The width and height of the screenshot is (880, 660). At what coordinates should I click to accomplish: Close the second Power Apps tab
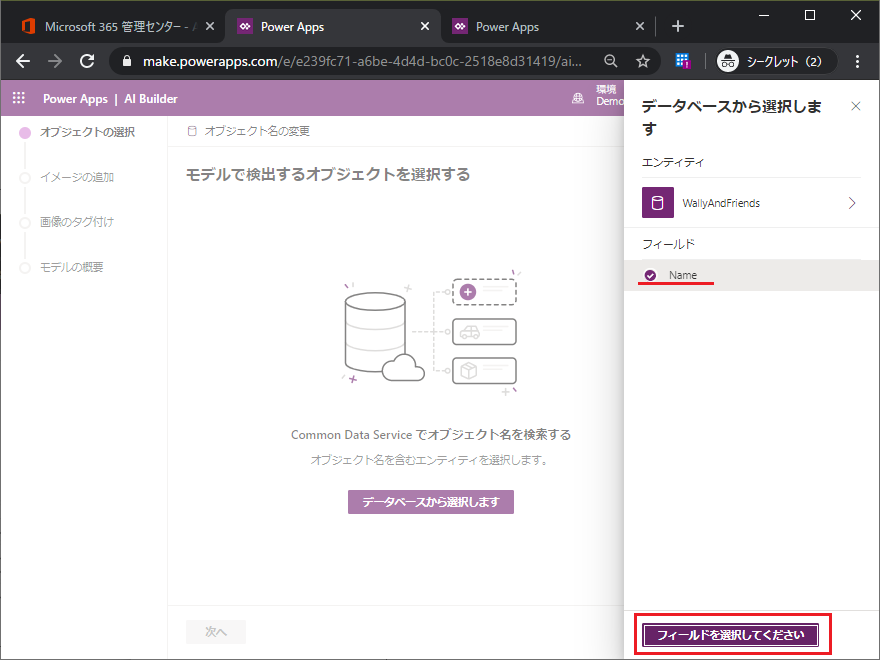(x=640, y=26)
